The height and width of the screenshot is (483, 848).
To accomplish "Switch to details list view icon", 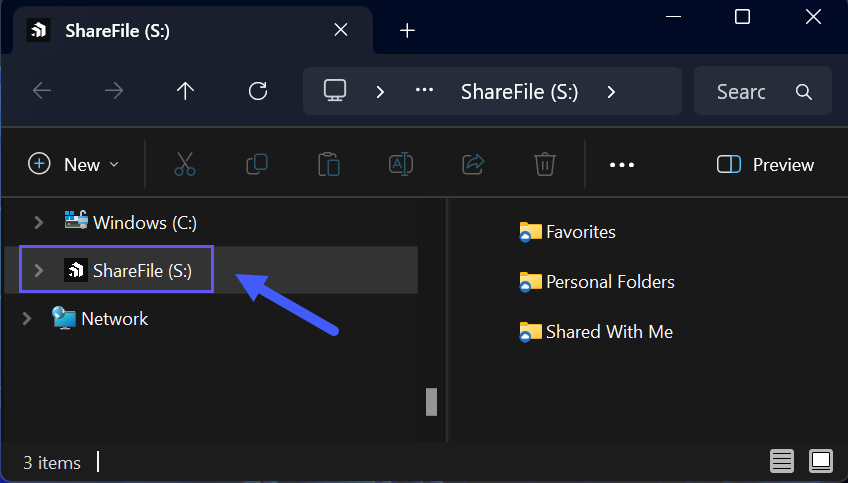I will [782, 461].
